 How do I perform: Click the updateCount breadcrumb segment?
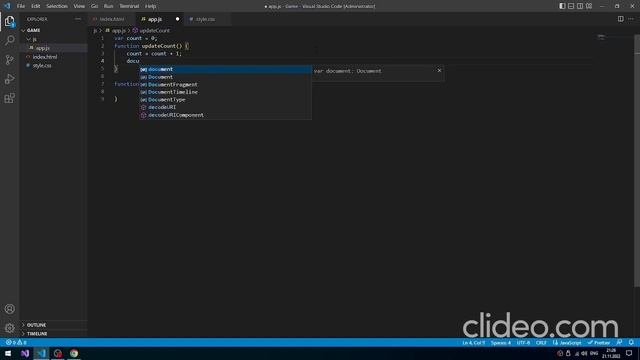151,31
